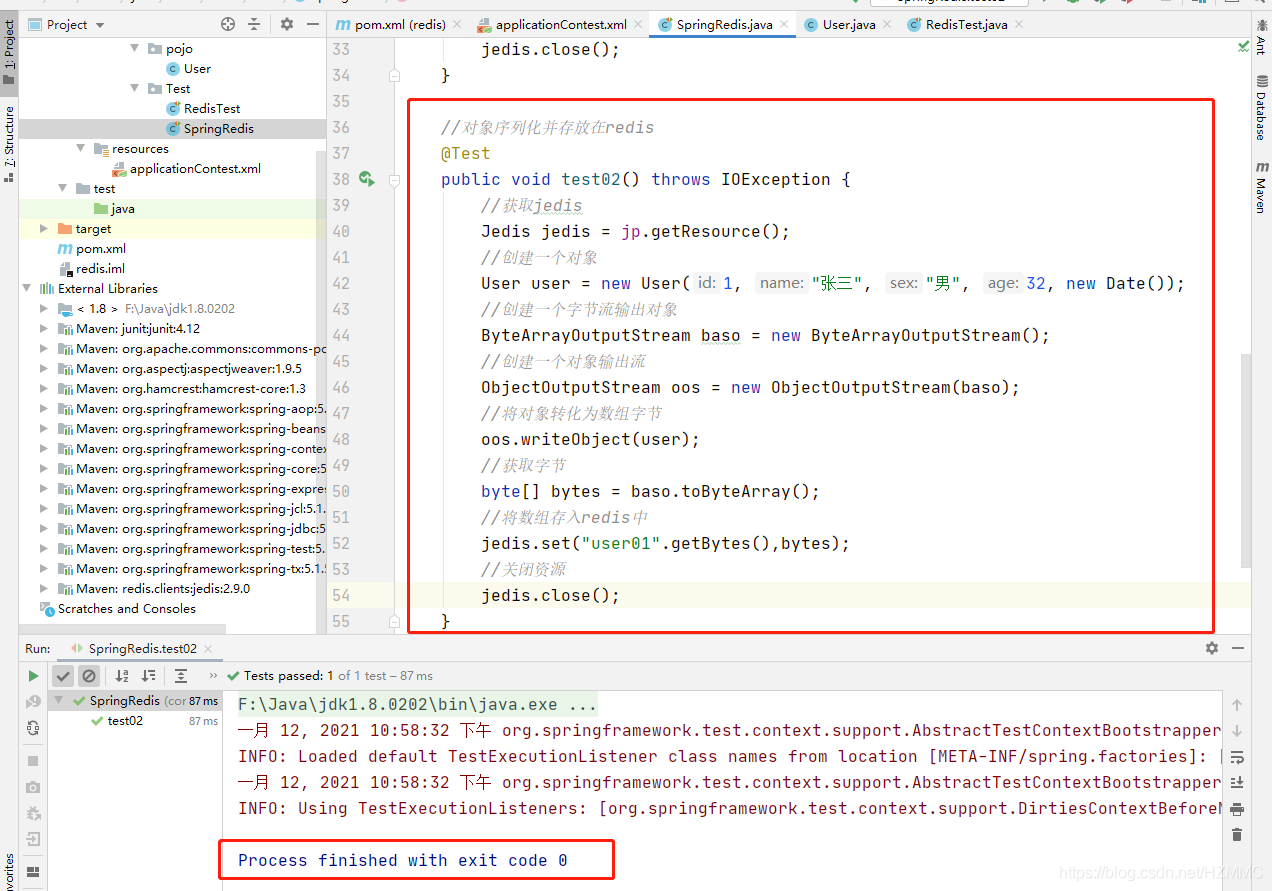Toggle the Structure tool window stripe
The width and height of the screenshot is (1272, 891).
pos(9,142)
